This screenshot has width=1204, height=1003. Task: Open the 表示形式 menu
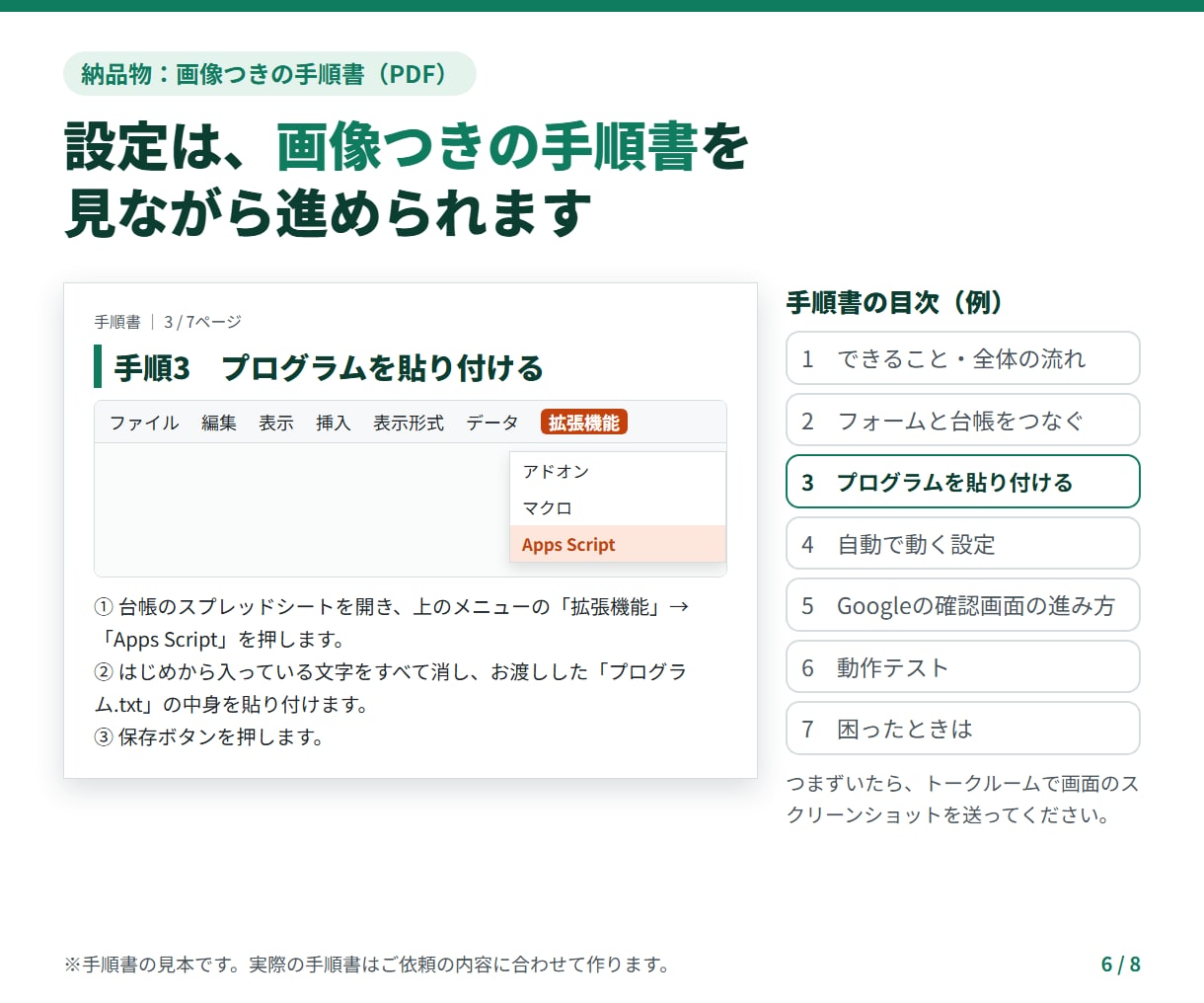409,423
